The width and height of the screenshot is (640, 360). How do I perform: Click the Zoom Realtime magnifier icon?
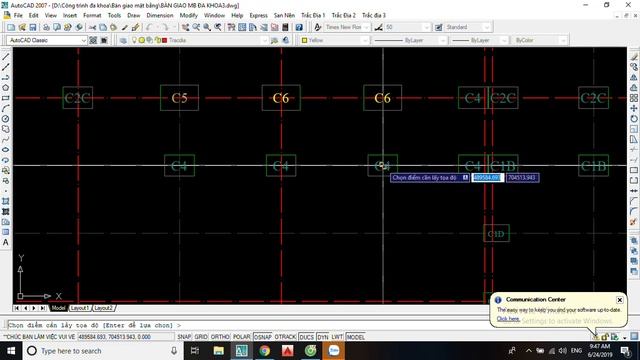196,27
